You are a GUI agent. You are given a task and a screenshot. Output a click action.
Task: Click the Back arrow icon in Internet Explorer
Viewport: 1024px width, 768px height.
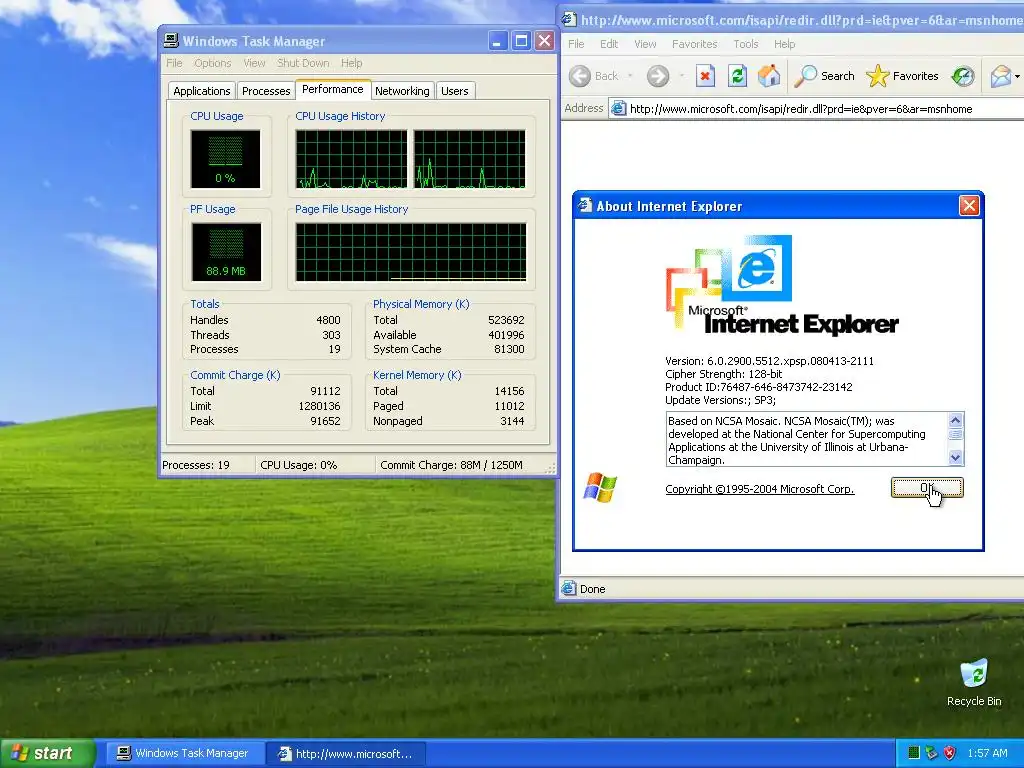click(579, 76)
